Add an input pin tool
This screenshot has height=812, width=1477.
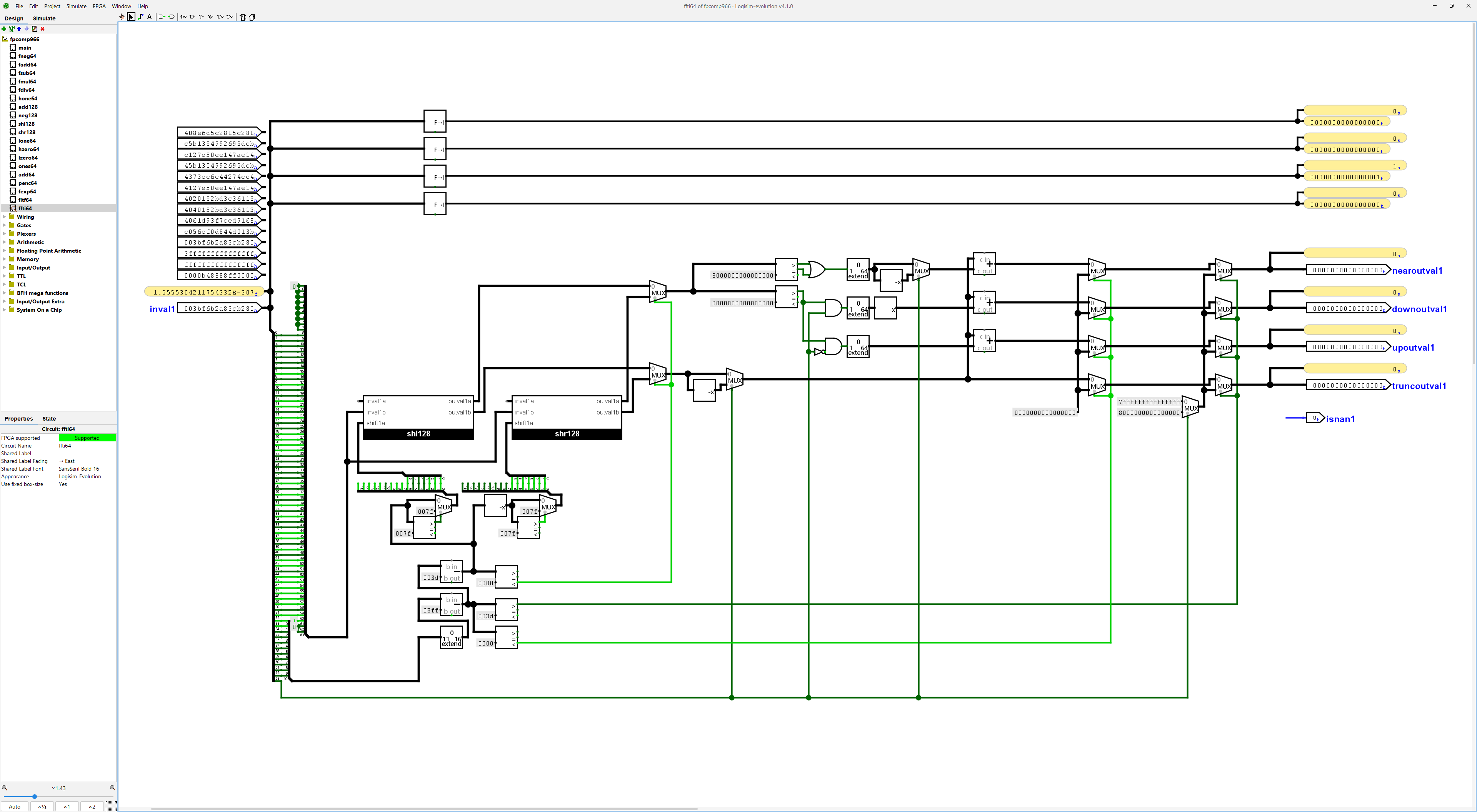pos(162,17)
